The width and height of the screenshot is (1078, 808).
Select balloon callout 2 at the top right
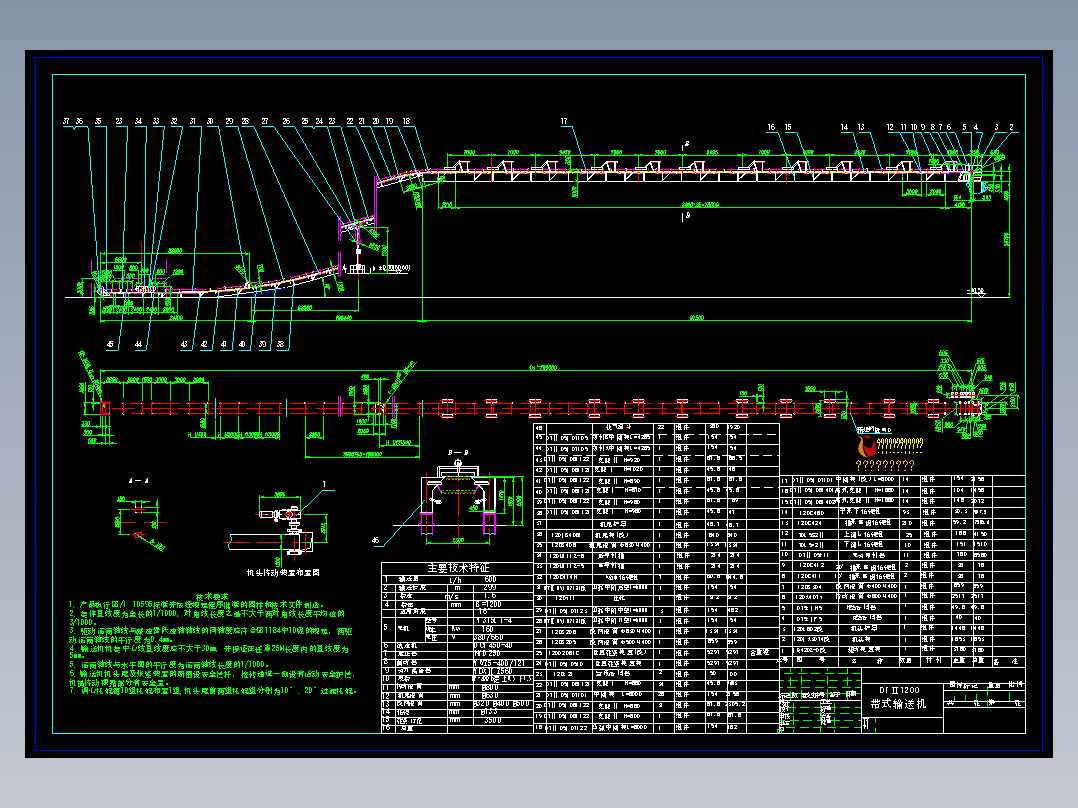click(x=1011, y=127)
